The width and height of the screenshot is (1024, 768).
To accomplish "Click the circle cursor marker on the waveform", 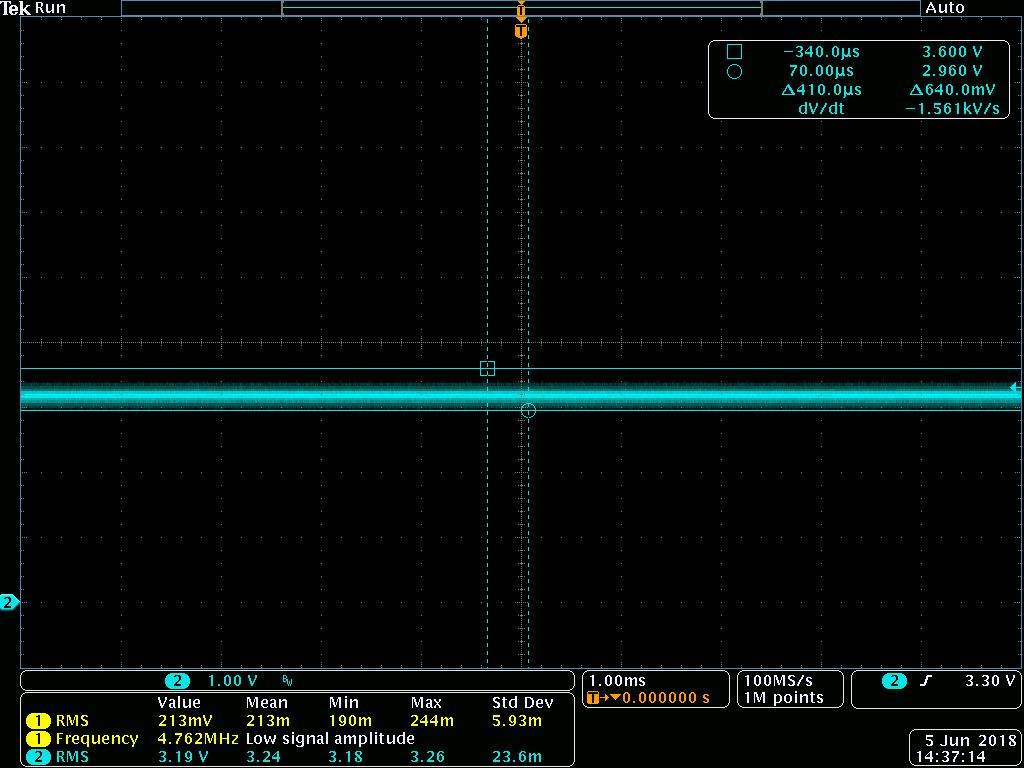I will pos(528,410).
